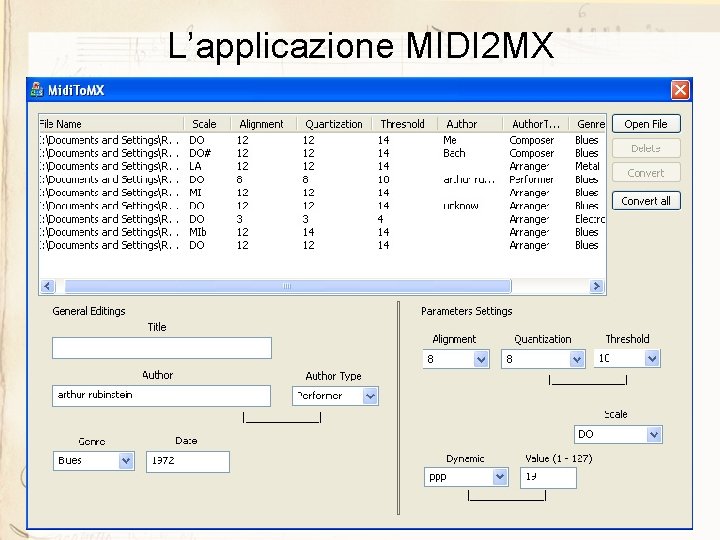The height and width of the screenshot is (540, 720).
Task: Click the Date field showing 1972
Action: [x=188, y=461]
